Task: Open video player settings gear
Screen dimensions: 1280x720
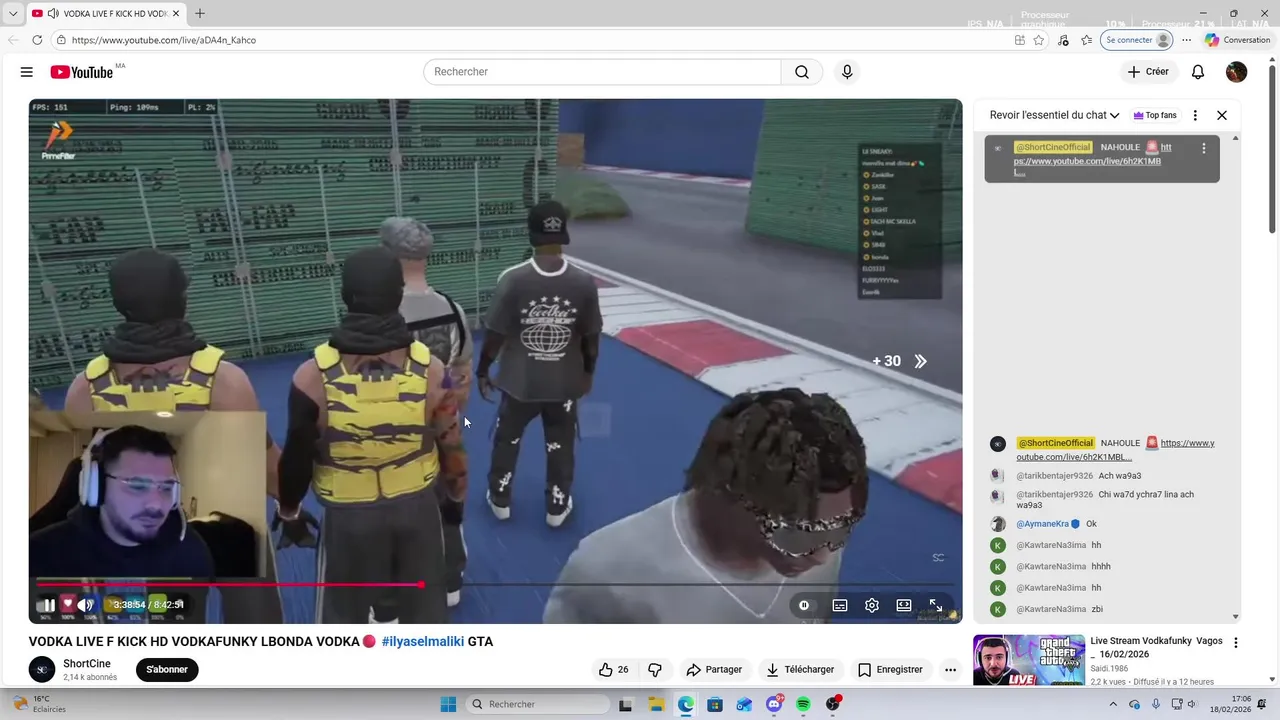Action: coord(872,605)
